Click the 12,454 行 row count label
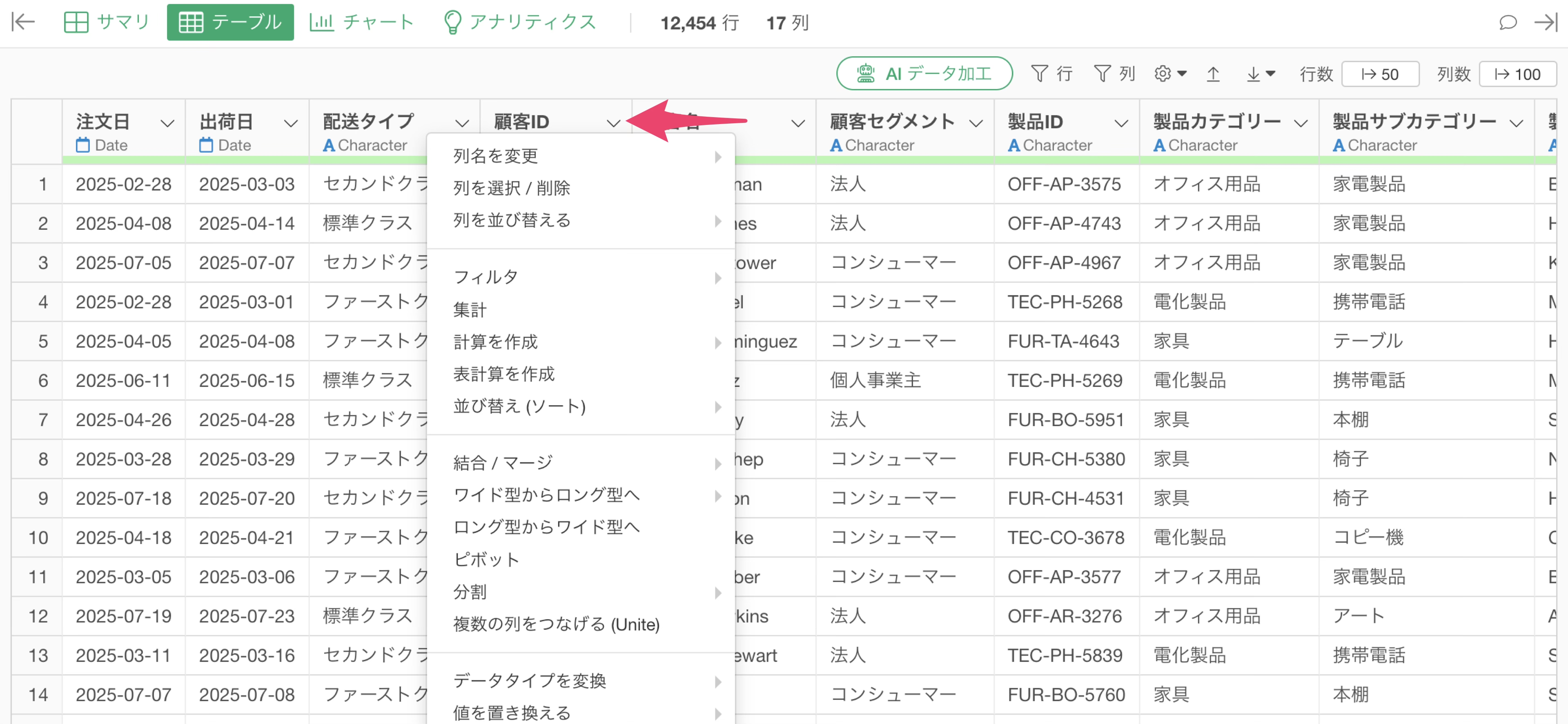Image resolution: width=1568 pixels, height=724 pixels. click(699, 23)
